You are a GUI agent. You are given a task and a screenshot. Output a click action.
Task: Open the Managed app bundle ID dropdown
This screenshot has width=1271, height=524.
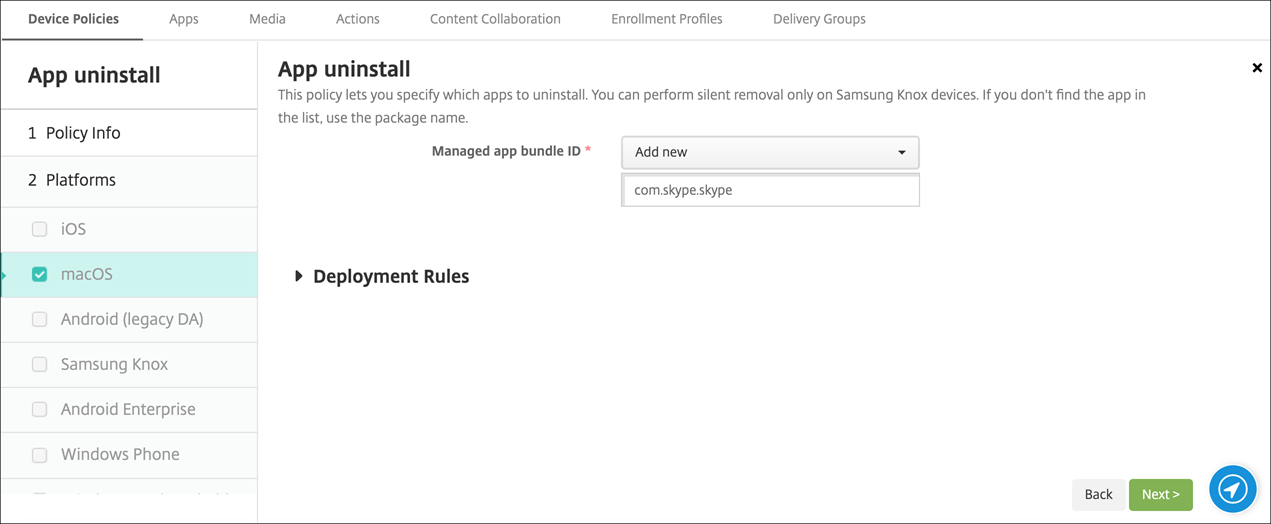pos(770,152)
